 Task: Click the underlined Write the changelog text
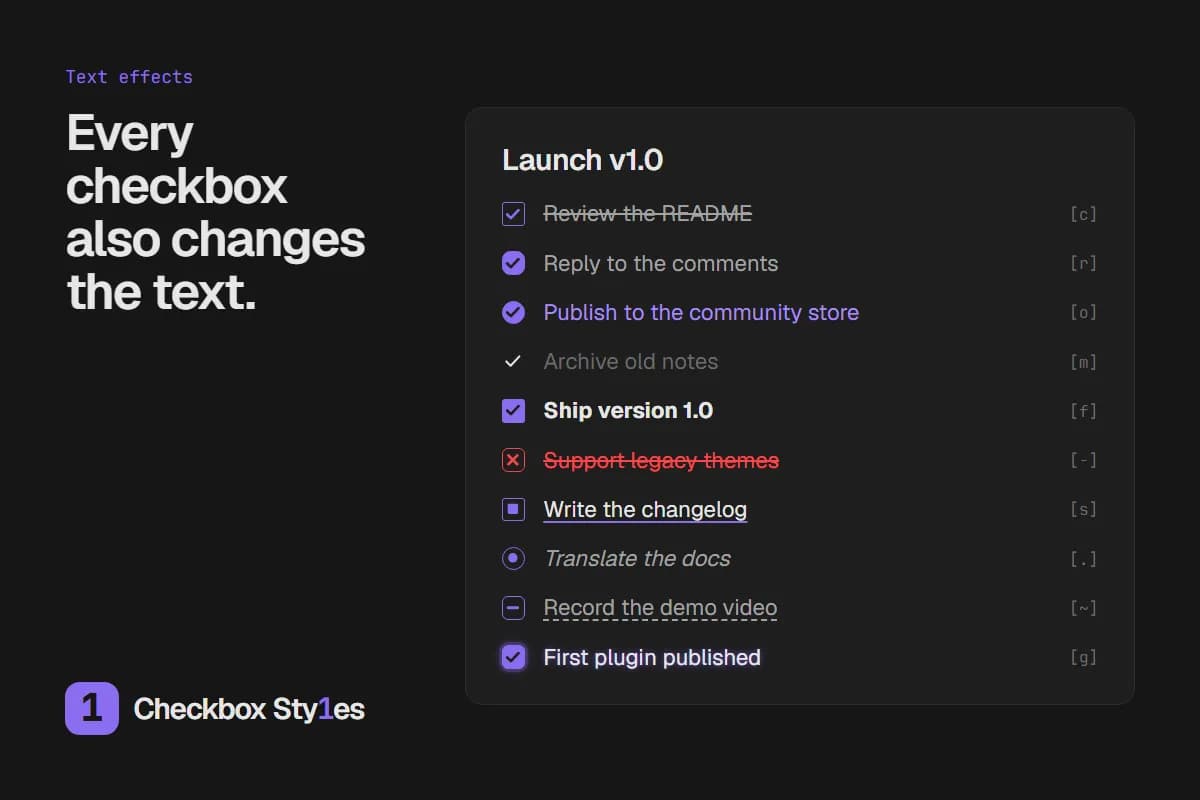coord(645,510)
